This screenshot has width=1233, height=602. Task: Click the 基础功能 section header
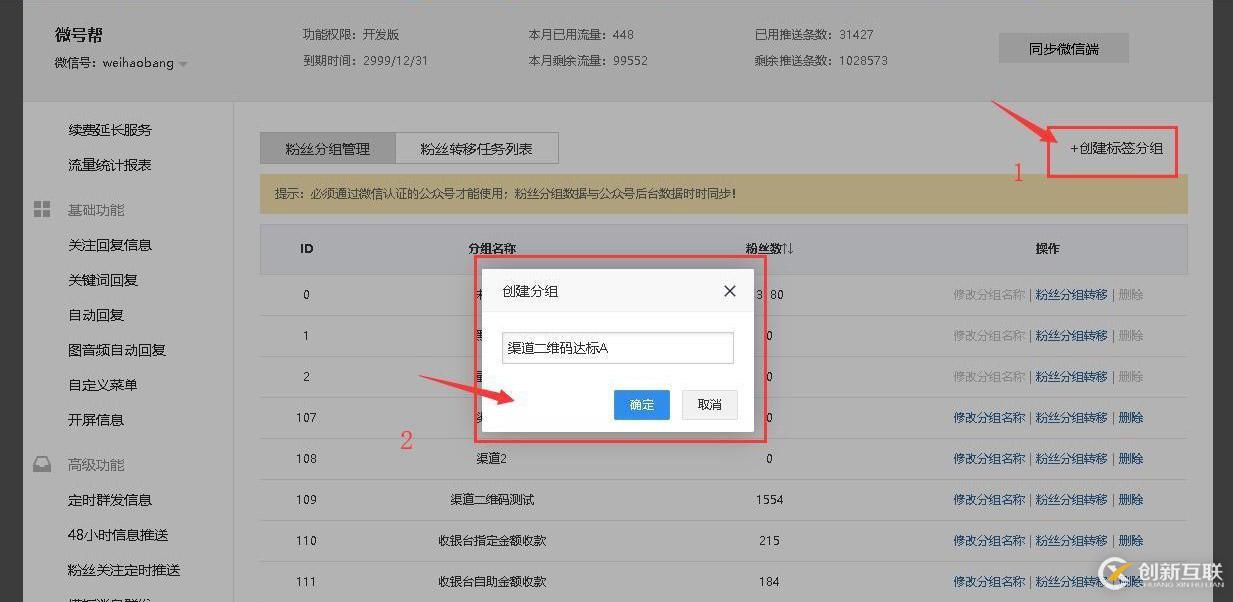point(96,210)
